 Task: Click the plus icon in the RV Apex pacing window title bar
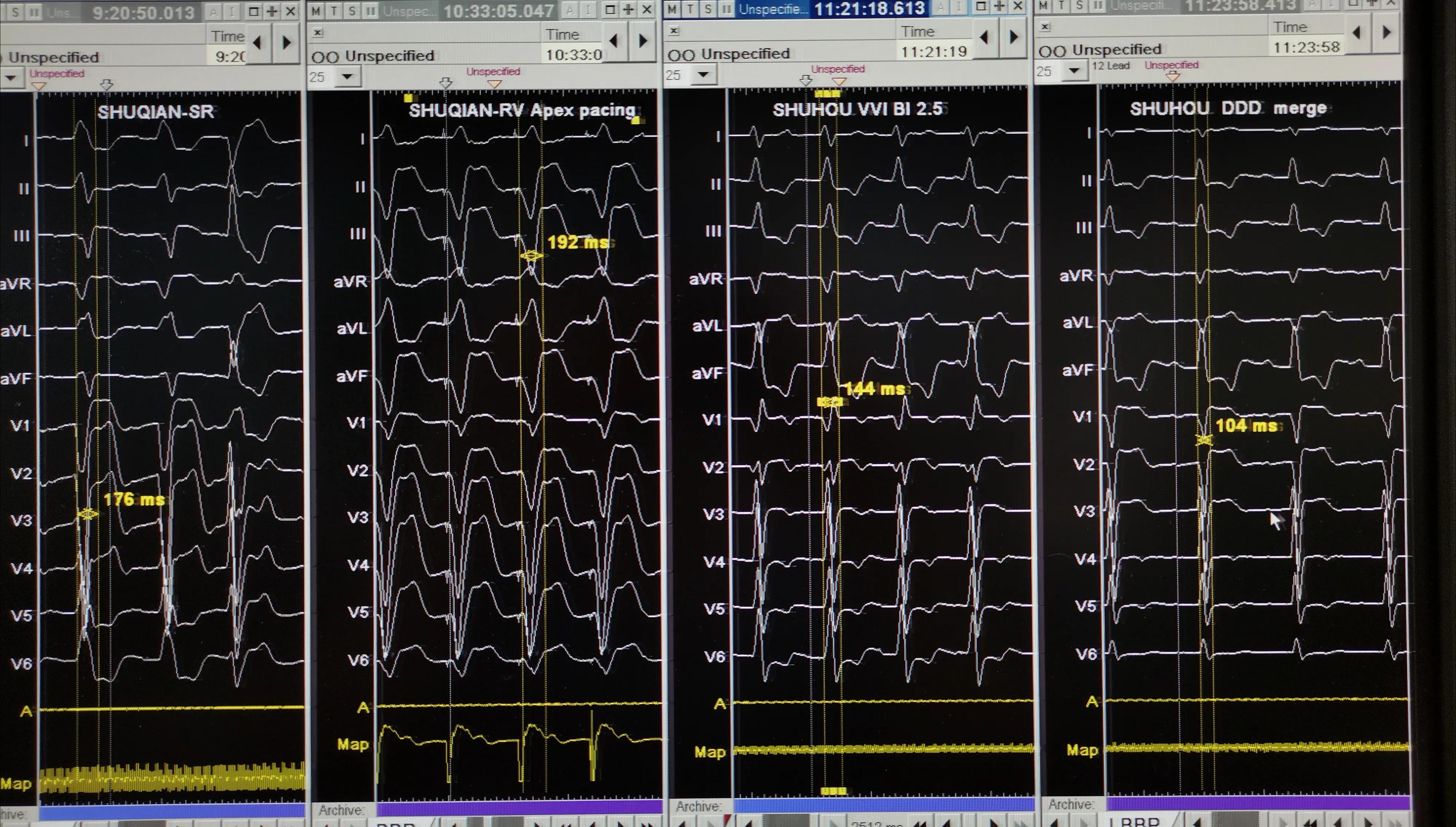pyautogui.click(x=628, y=9)
